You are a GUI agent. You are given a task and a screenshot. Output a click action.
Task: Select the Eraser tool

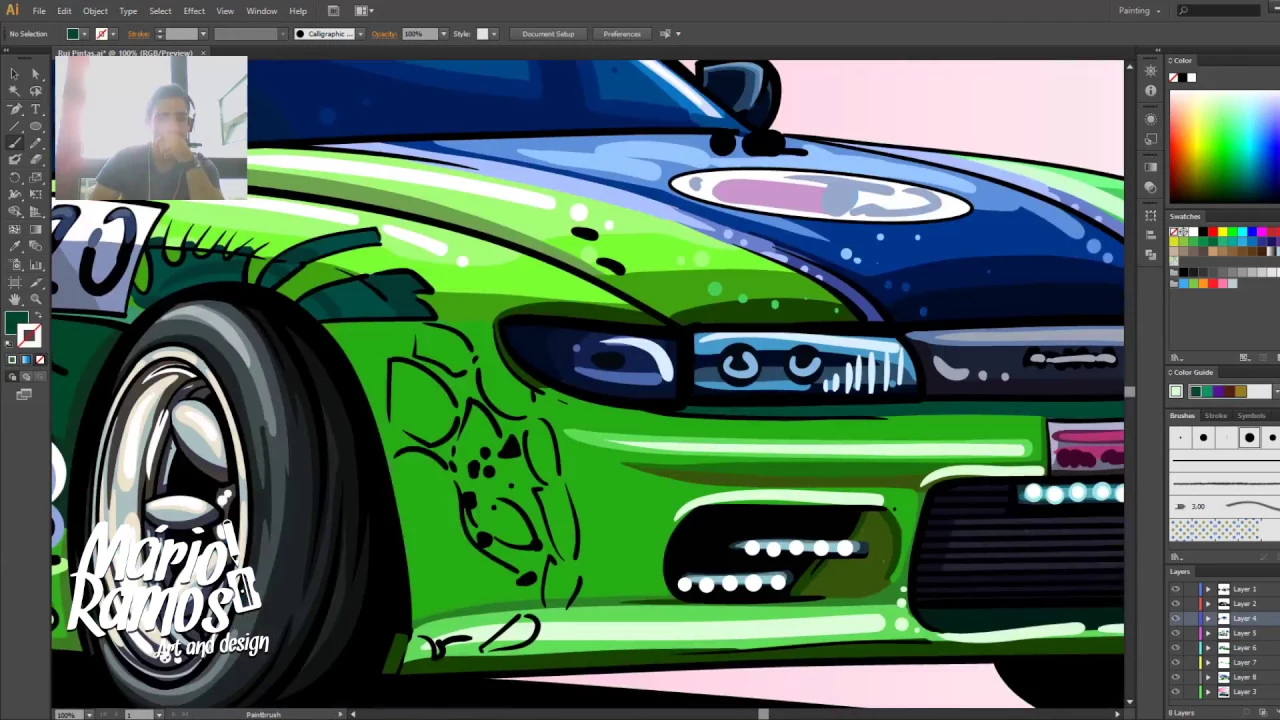(x=35, y=159)
